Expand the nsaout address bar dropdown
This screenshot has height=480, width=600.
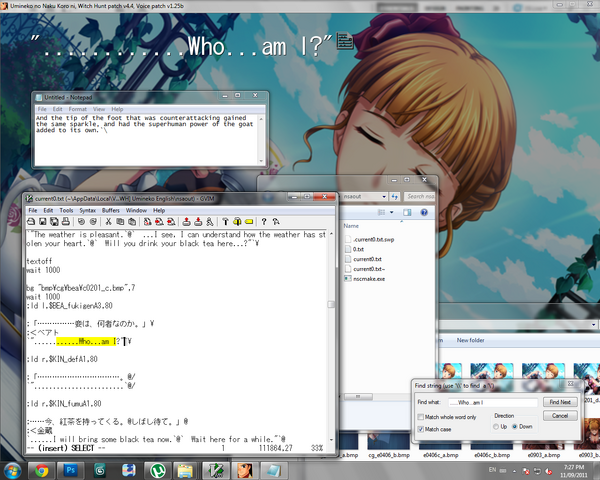coord(384,196)
